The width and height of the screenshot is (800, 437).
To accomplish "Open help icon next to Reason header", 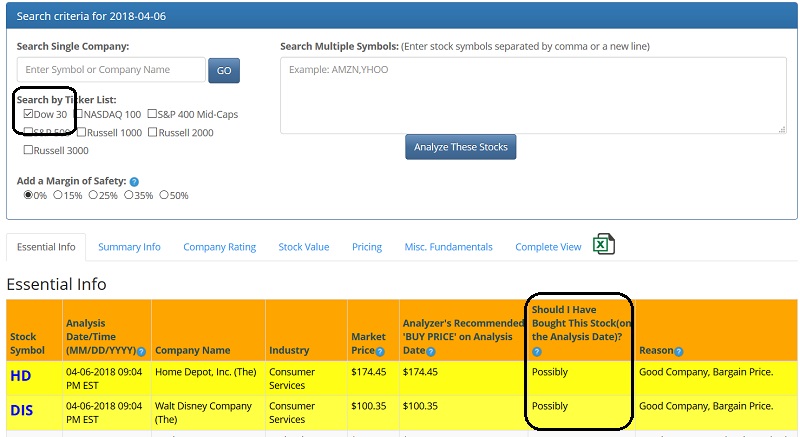I will click(x=679, y=351).
